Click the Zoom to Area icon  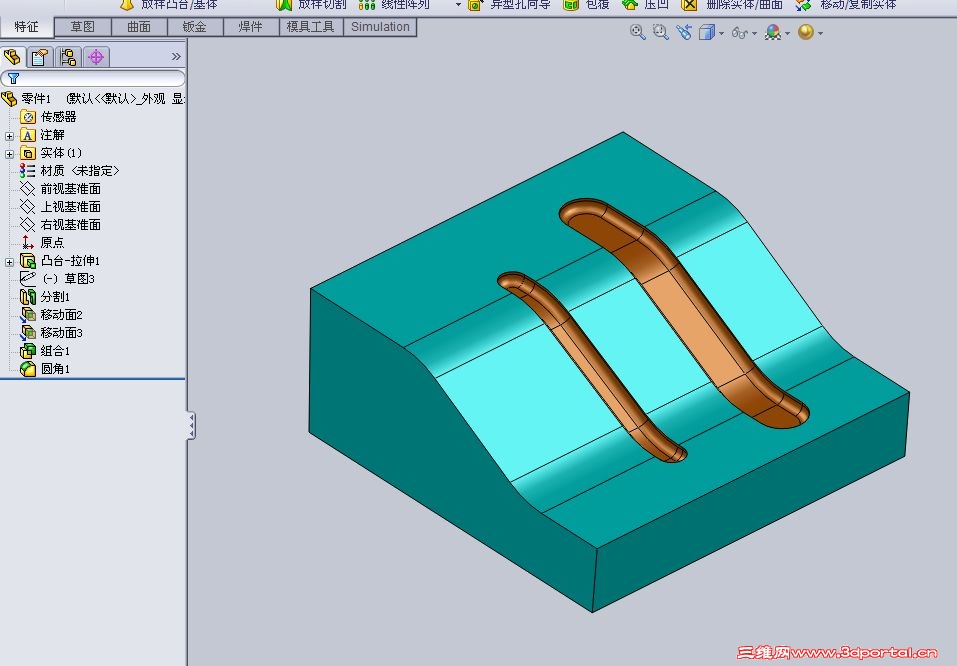coord(660,32)
